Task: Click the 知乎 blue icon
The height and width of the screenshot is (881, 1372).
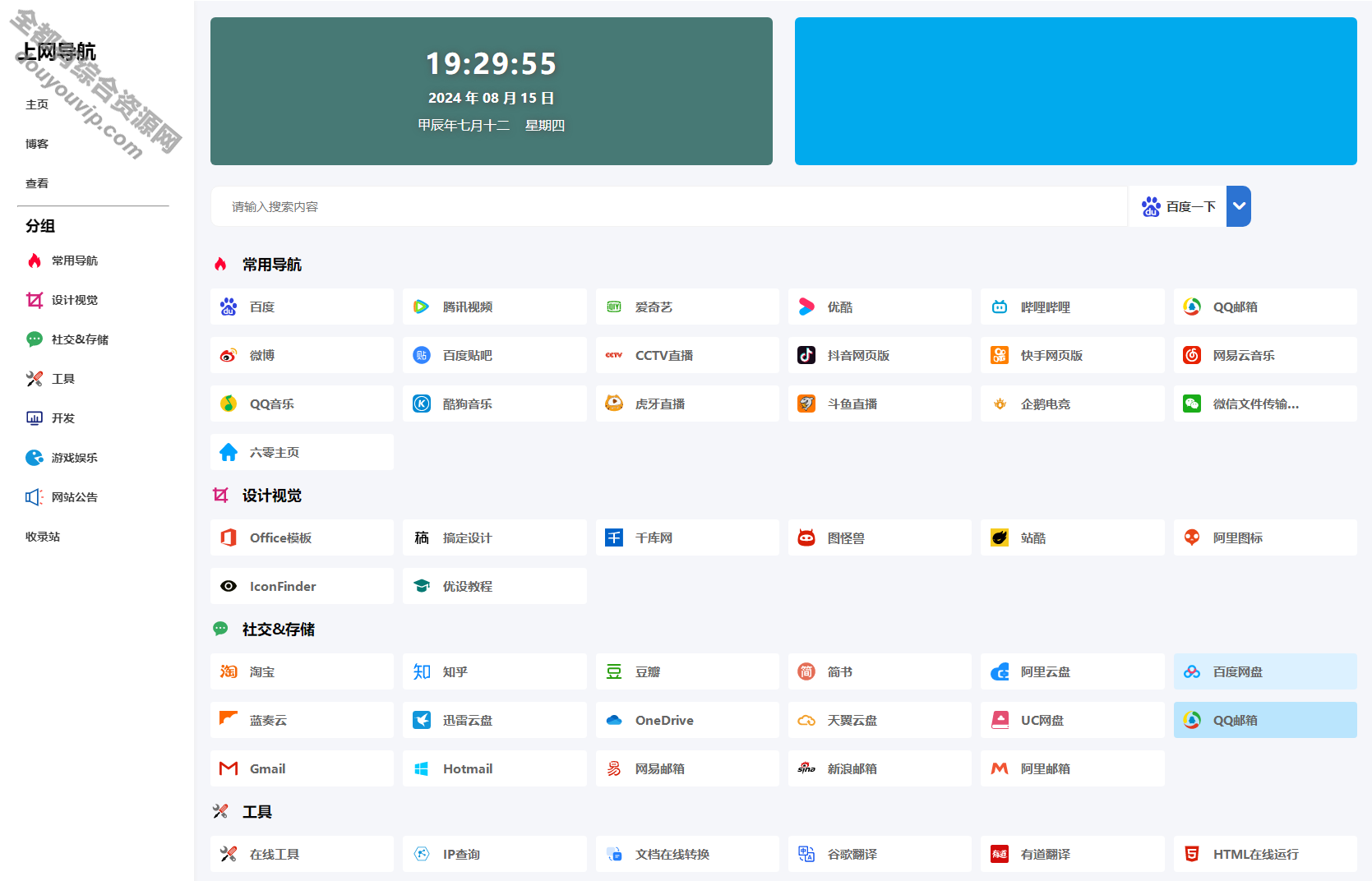Action: pyautogui.click(x=421, y=671)
